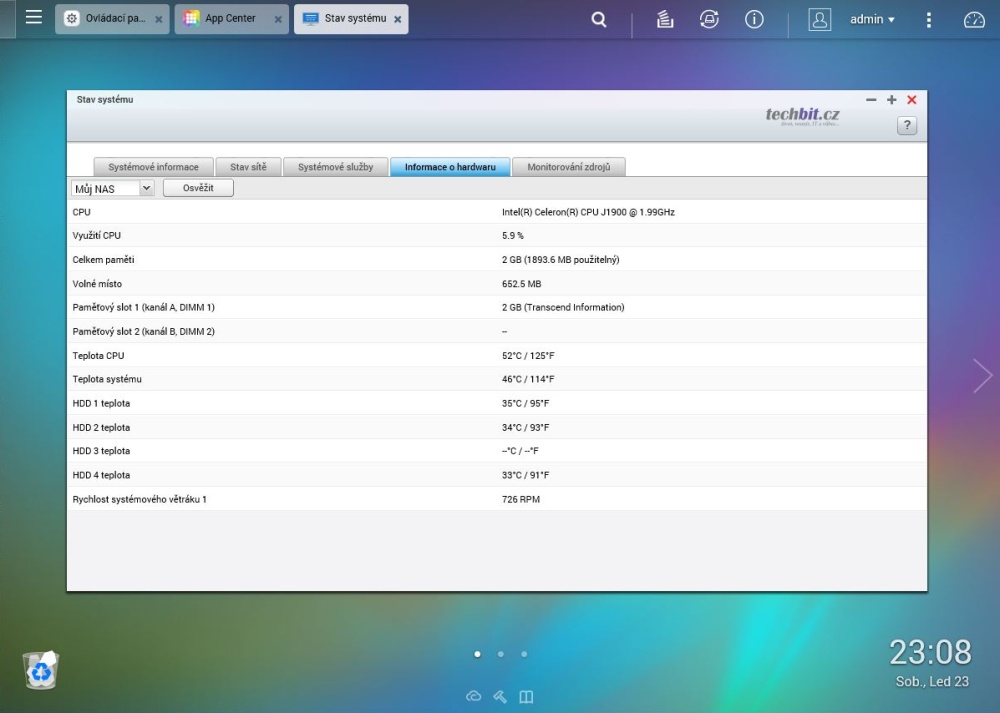
Task: Click the help question mark button
Action: [x=906, y=125]
